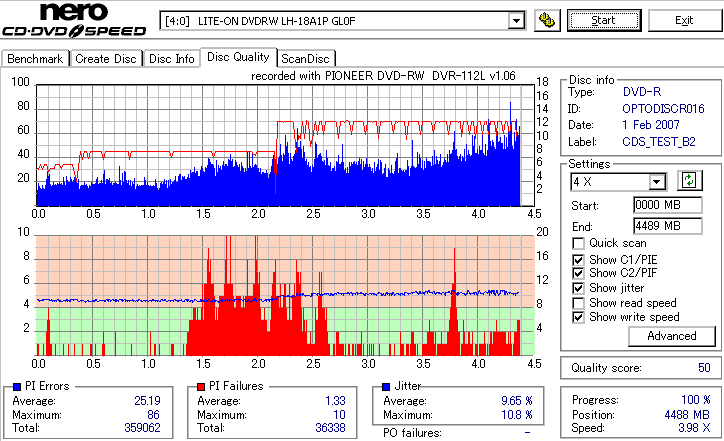This screenshot has height=441, width=724.
Task: Toggle the Show jitter checkbox
Action: [x=578, y=288]
